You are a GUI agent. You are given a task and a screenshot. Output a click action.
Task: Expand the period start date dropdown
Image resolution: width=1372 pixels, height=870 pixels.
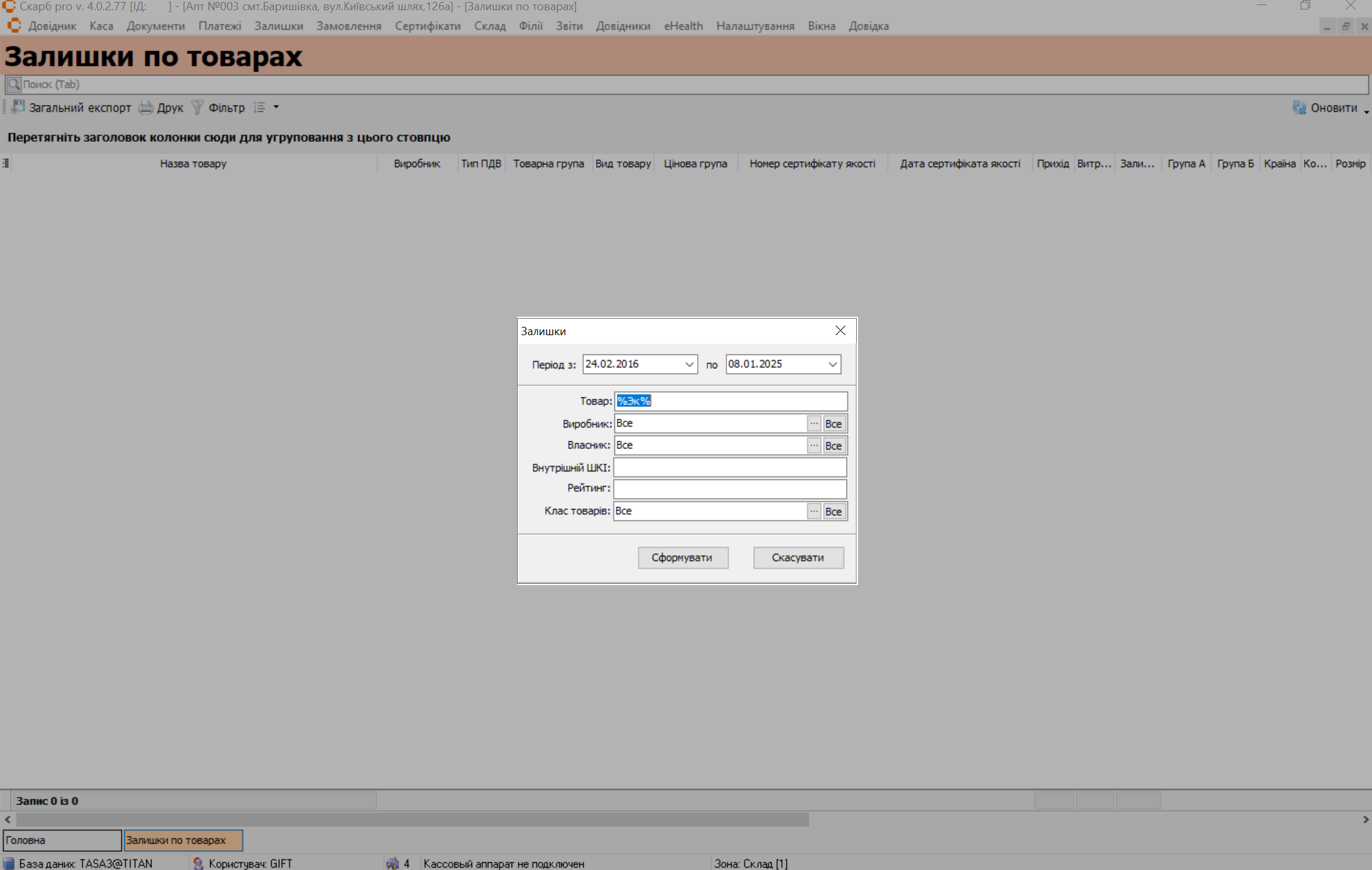(689, 364)
